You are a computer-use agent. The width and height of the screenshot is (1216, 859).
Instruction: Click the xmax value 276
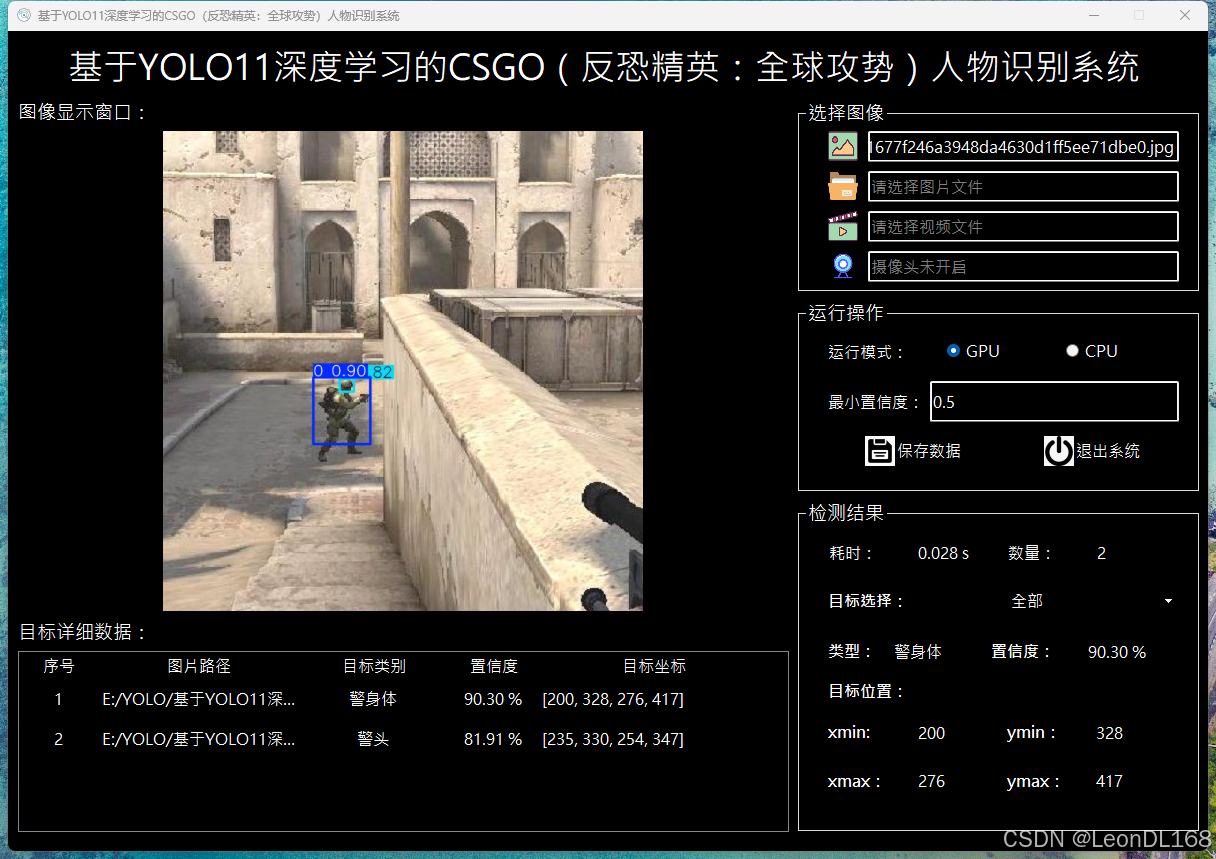pos(931,781)
